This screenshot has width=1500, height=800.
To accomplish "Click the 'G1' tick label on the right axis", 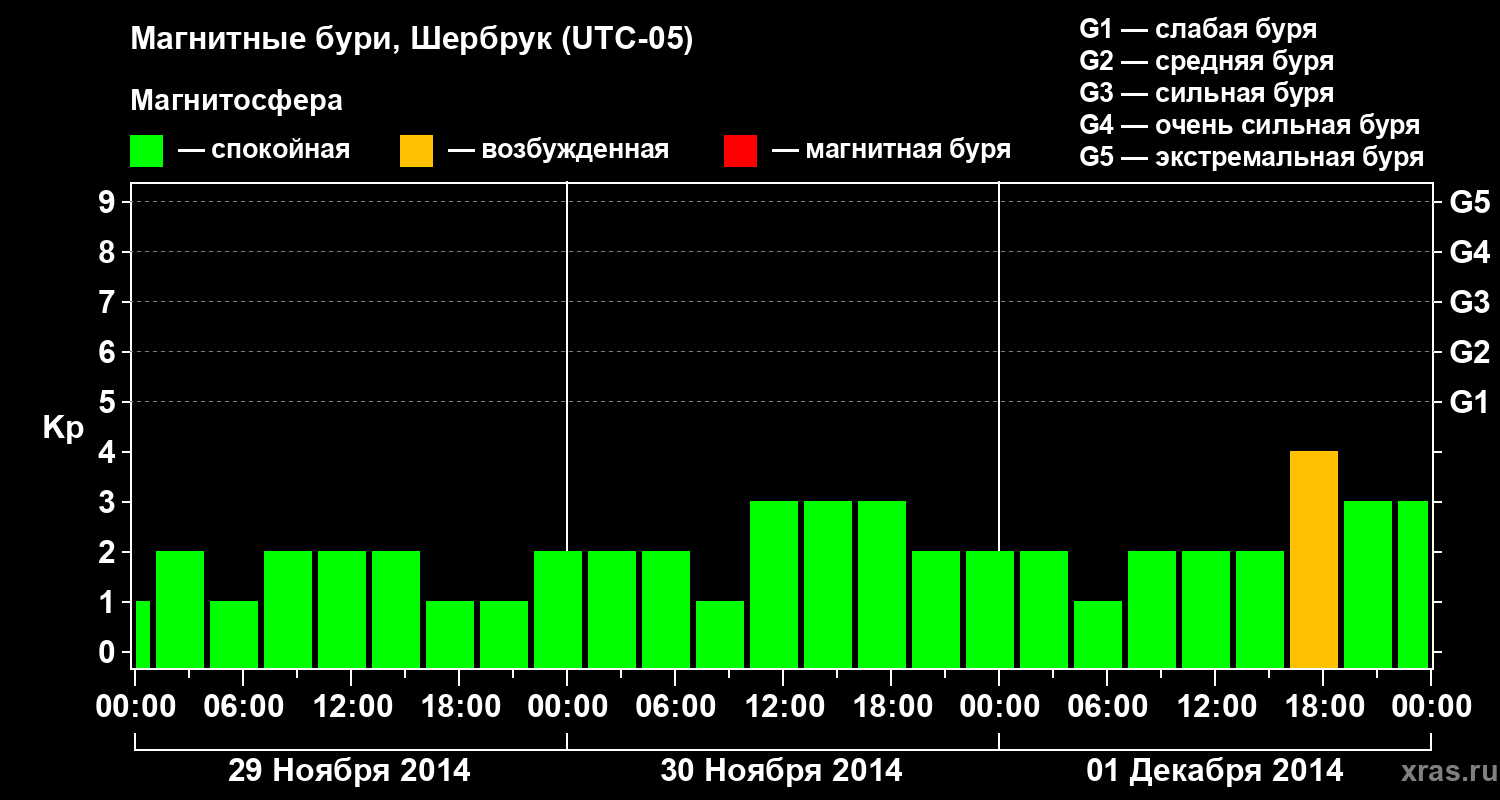I will [1470, 402].
